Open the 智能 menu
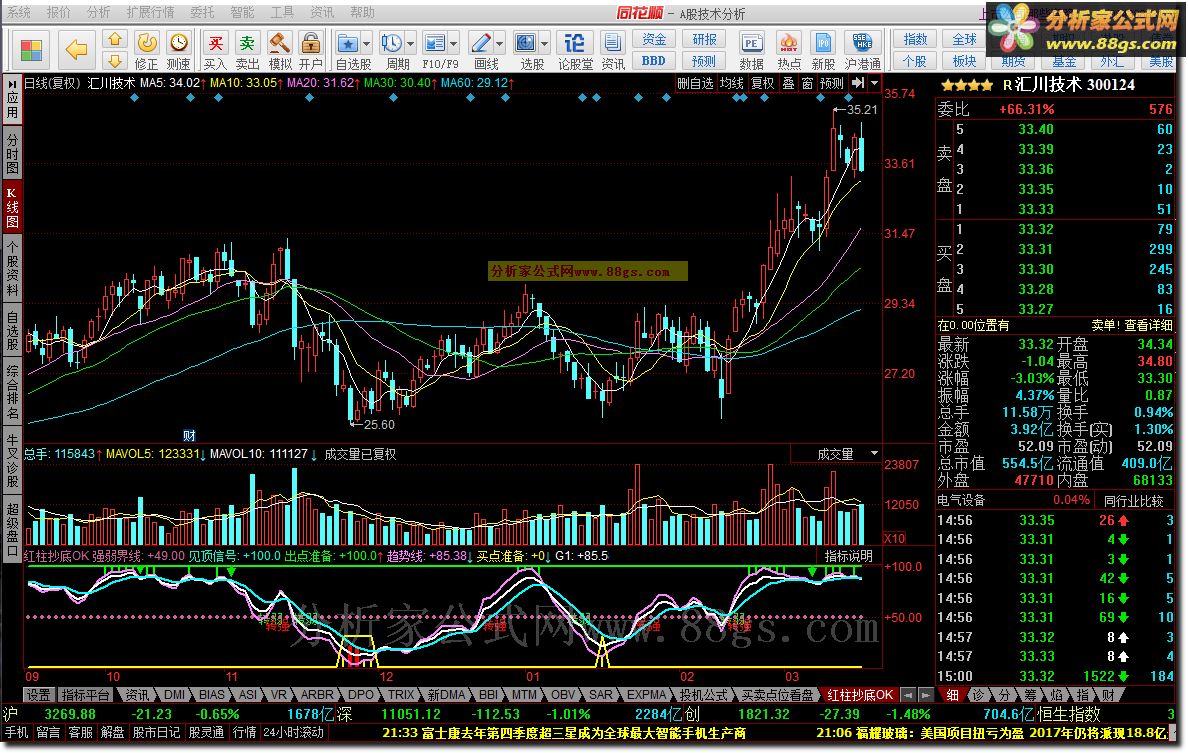1188x753 pixels. [242, 12]
